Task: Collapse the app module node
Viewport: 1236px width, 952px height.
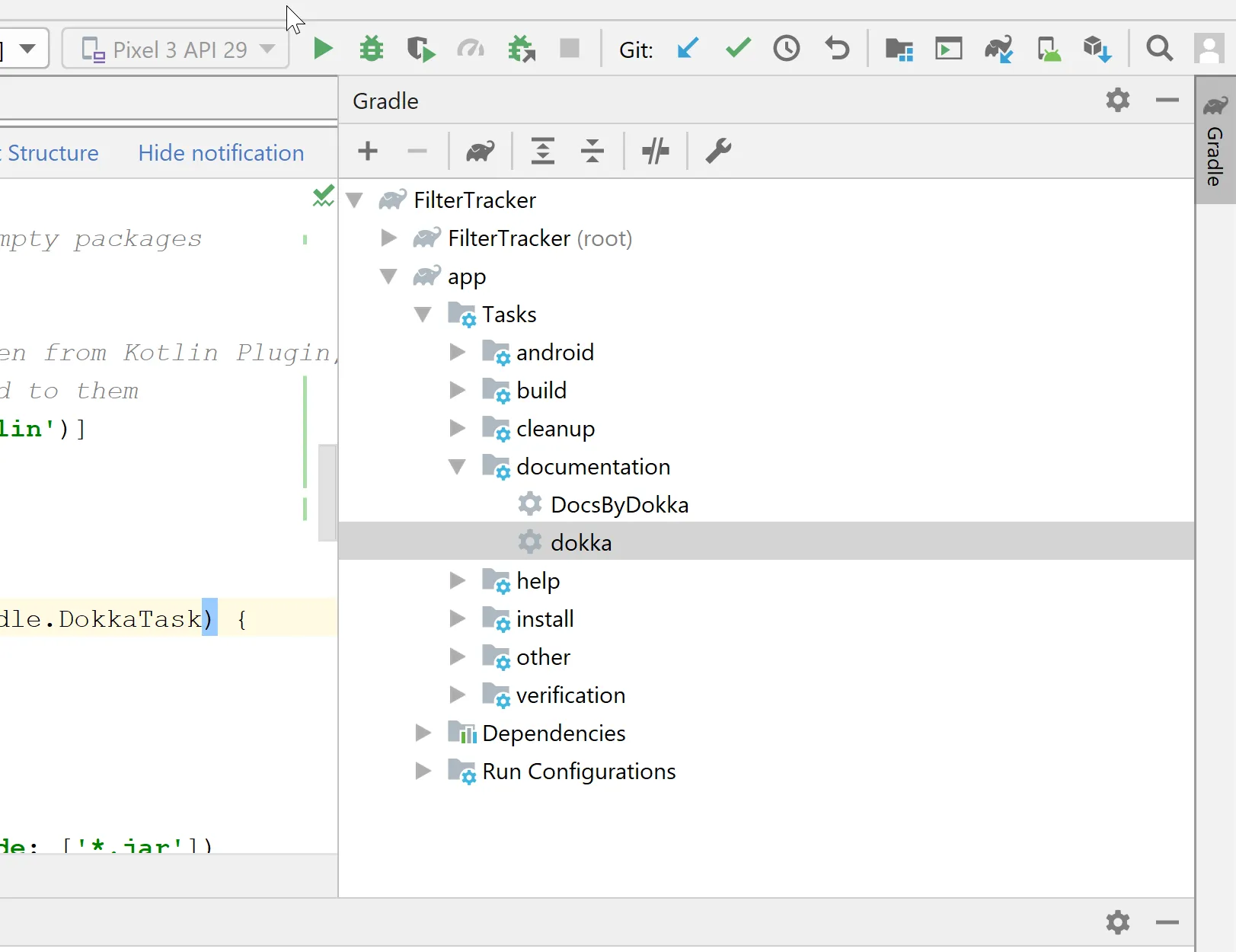Action: [x=388, y=276]
